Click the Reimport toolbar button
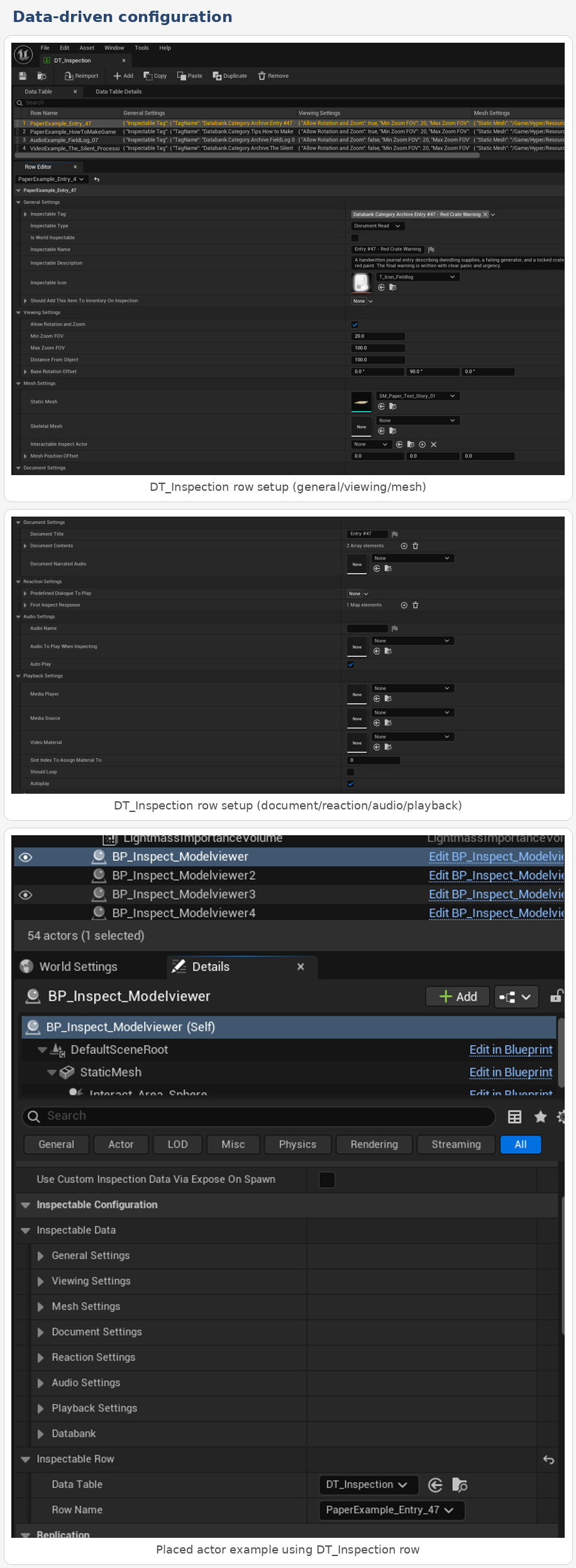This screenshot has height=1568, width=576. (82, 76)
